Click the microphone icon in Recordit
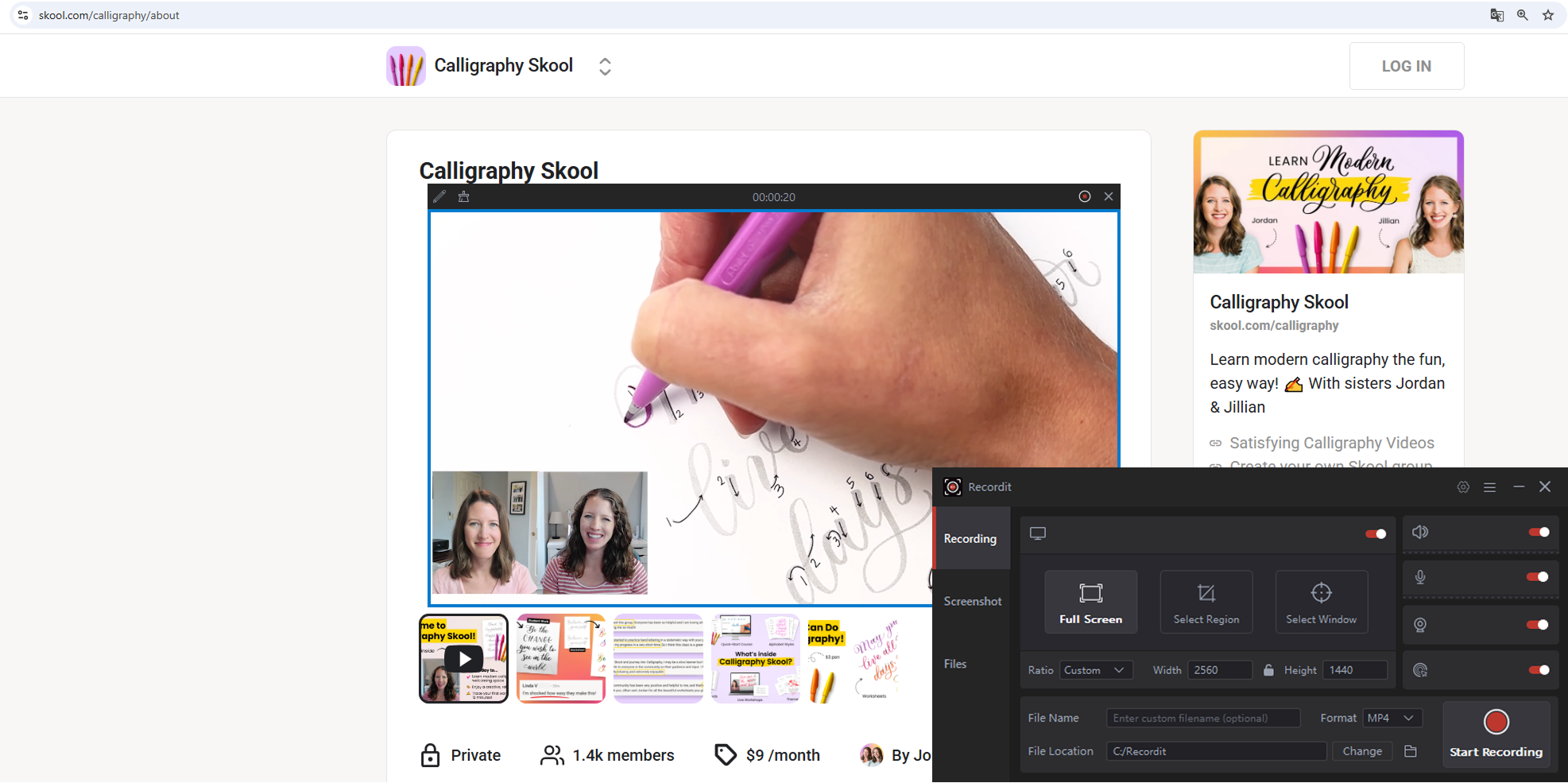 point(1420,577)
